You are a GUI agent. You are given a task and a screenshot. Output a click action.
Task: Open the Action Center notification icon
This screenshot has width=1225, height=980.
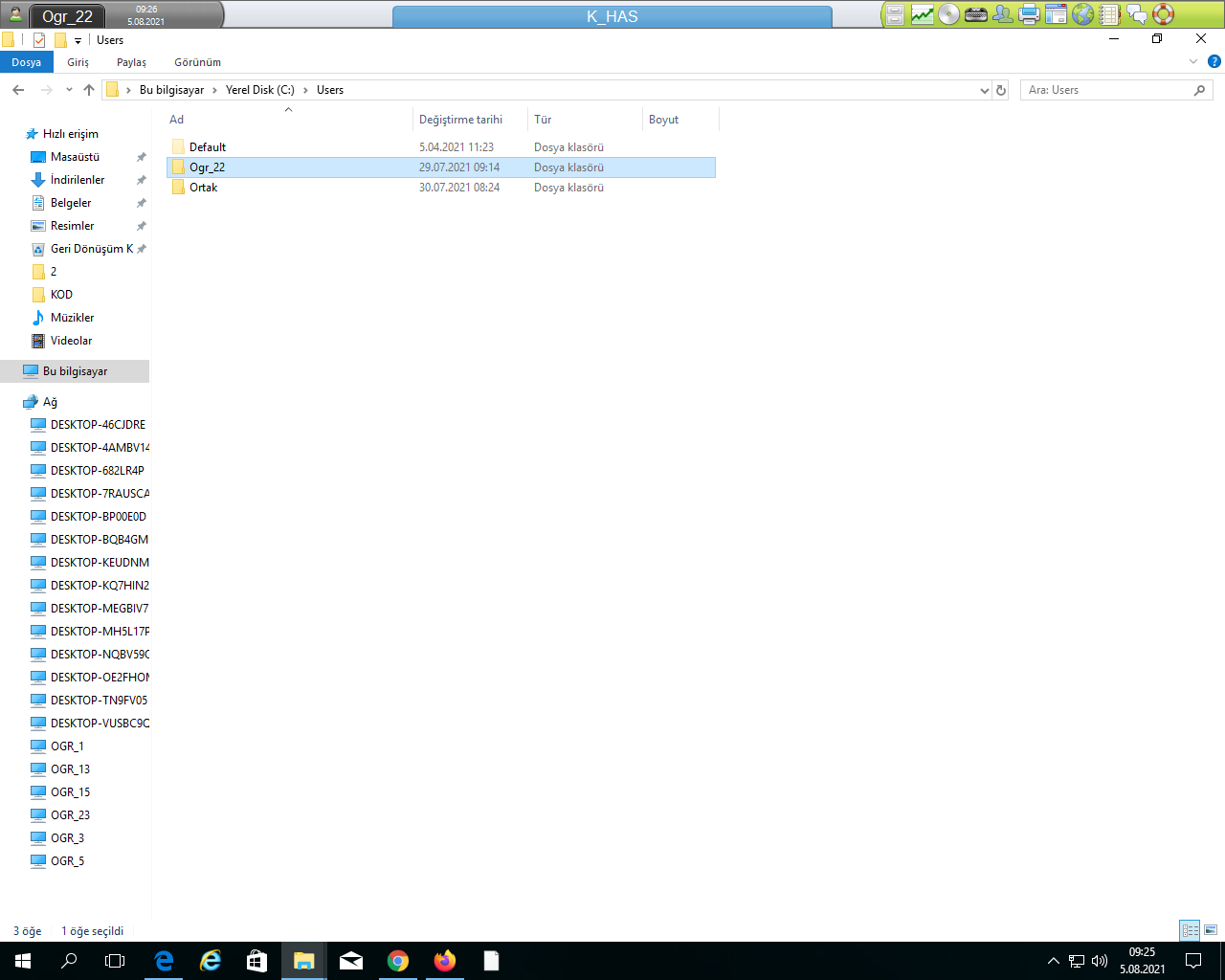pos(1193,961)
